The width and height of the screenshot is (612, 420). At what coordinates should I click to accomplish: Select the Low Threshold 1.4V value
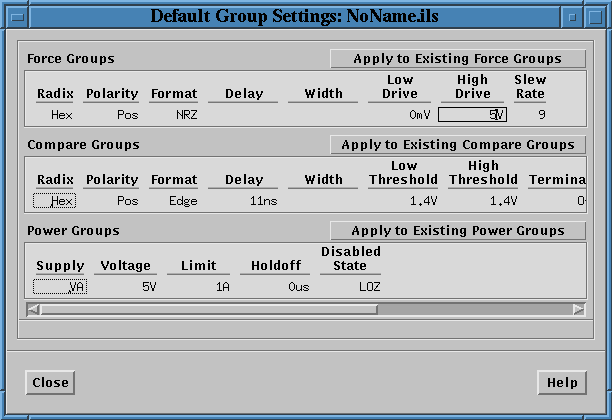[423, 201]
